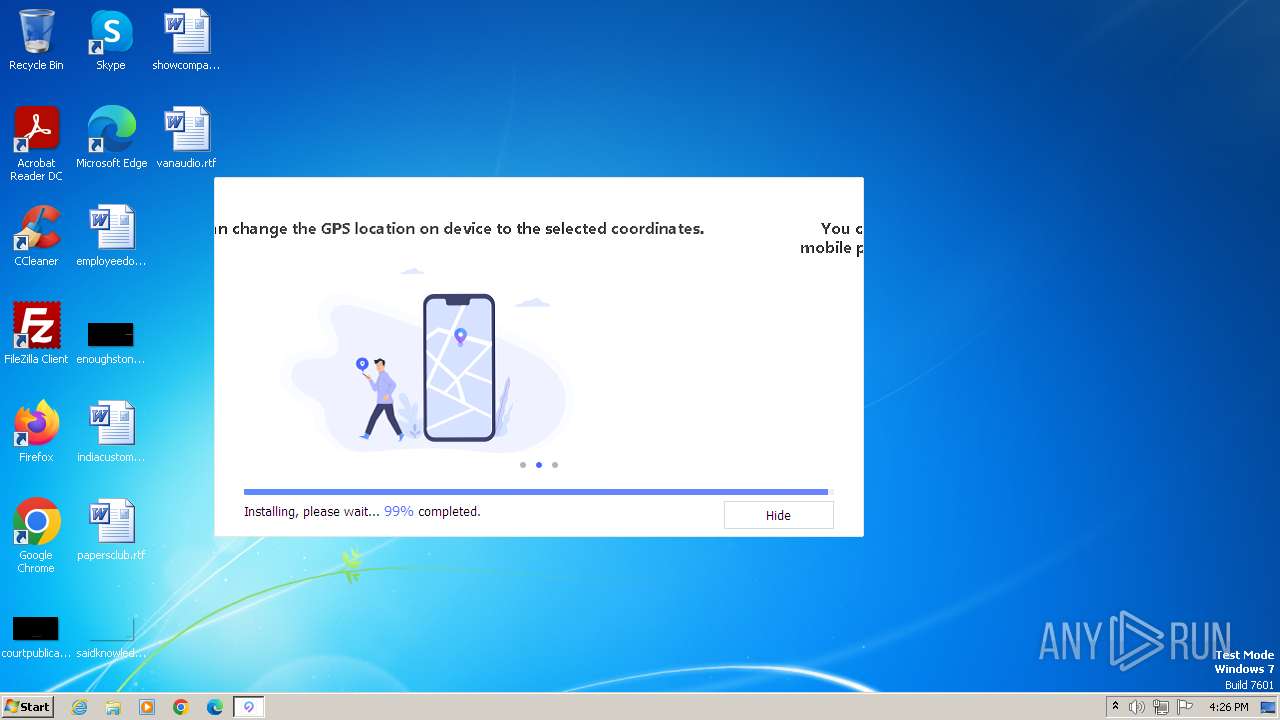The height and width of the screenshot is (720, 1280).
Task: Open Edge from the taskbar
Action: [x=215, y=707]
